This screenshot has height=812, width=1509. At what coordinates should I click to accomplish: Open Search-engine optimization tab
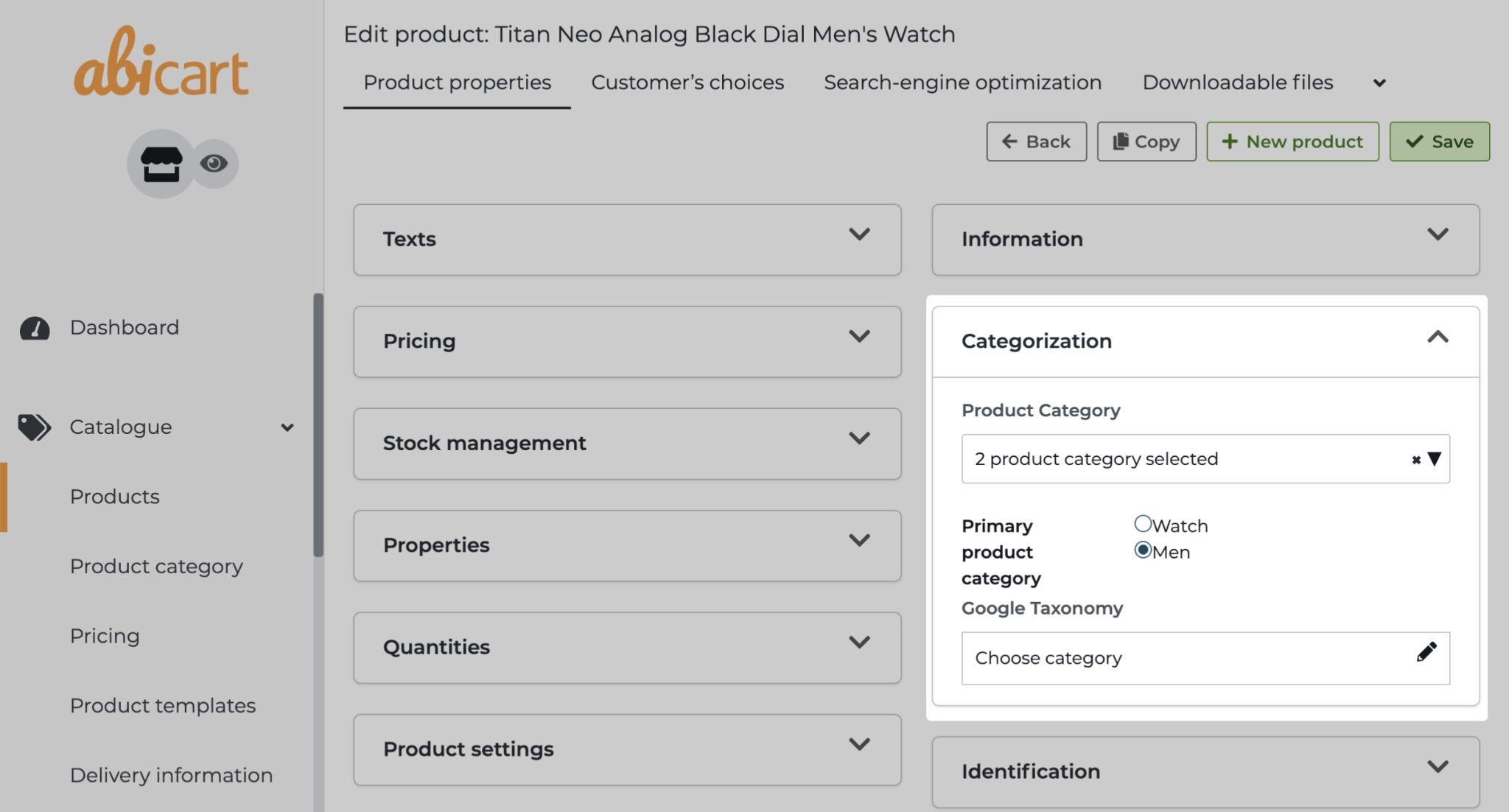[962, 83]
